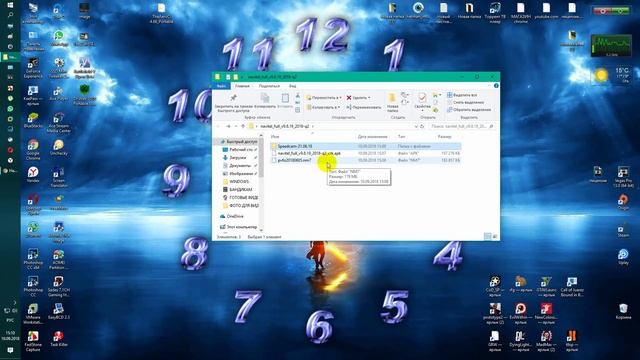The image size is (640, 360).
Task: Click the Back navigation arrow
Action: (x=218, y=127)
